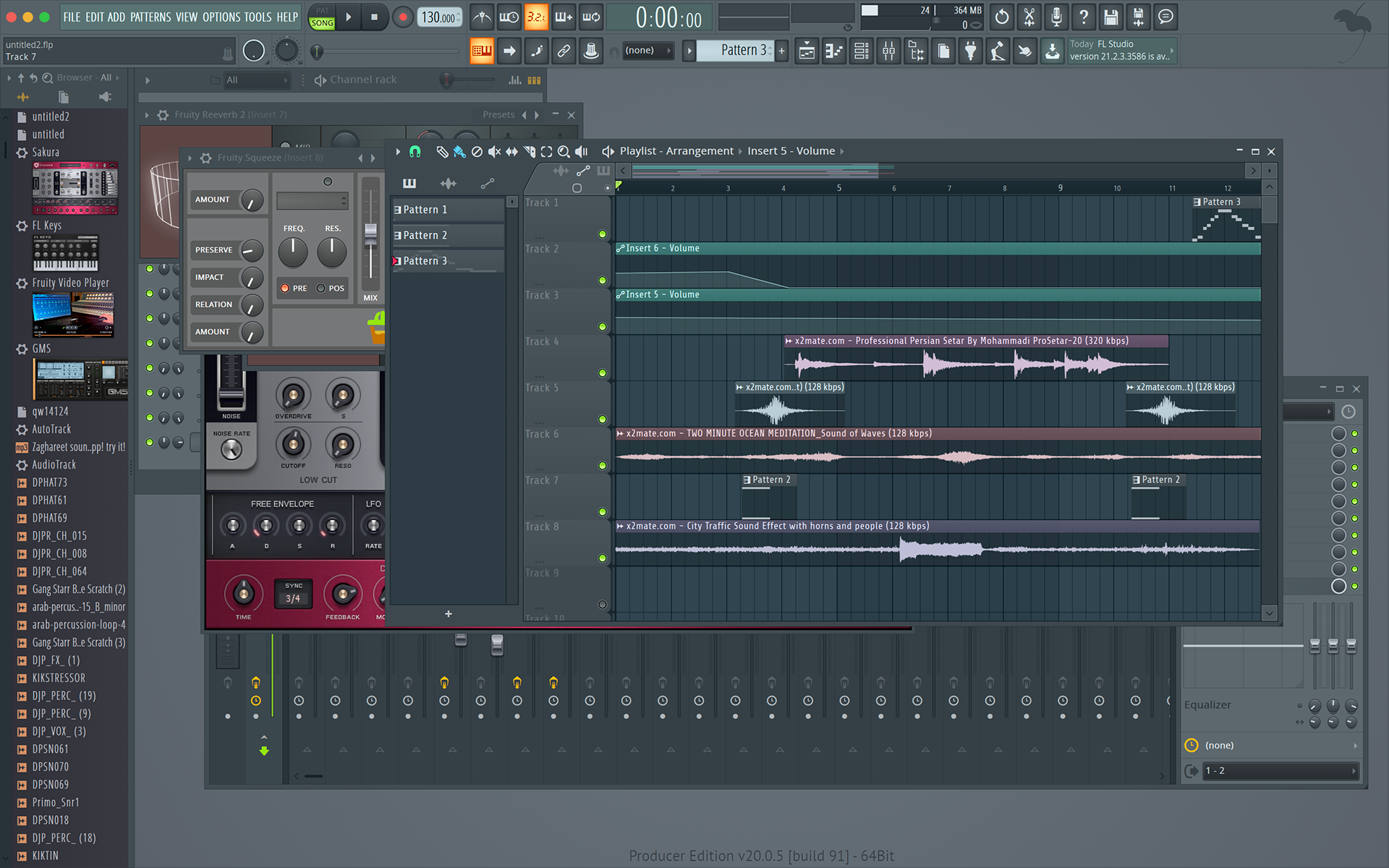Open the TOOLS menu
This screenshot has width=1389, height=868.
pyautogui.click(x=258, y=17)
